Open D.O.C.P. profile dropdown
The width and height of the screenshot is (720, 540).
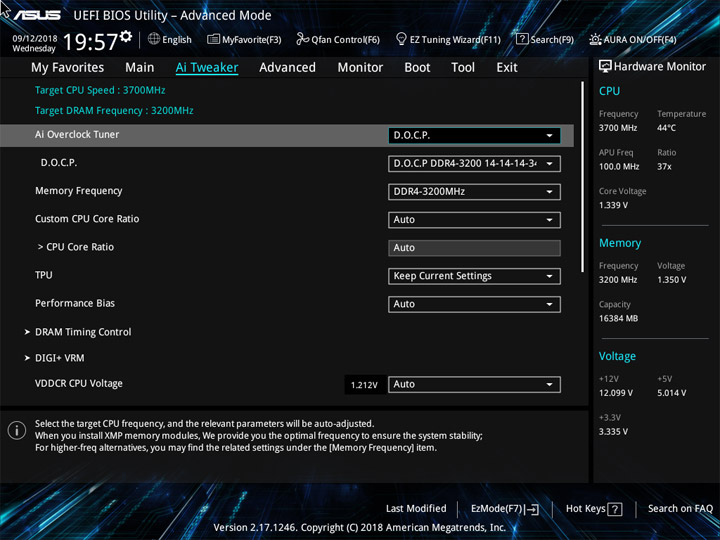[x=474, y=164]
